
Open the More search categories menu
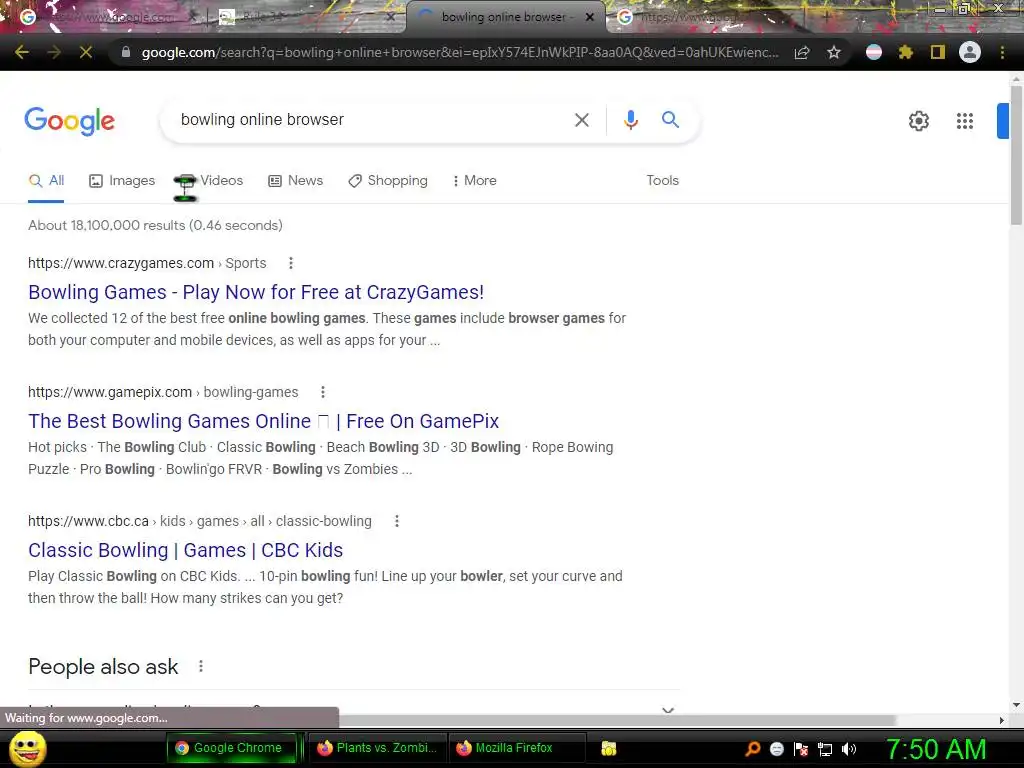click(475, 181)
